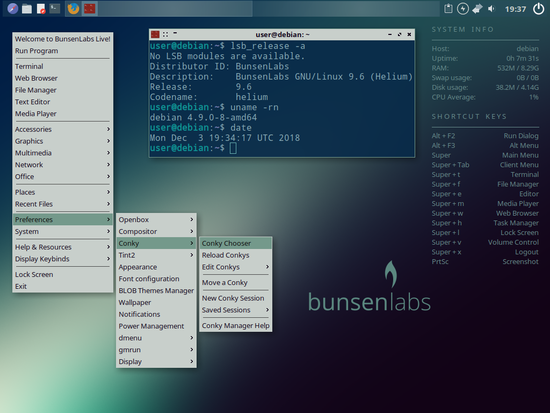Shade the terminal window using the titlebar dash icon
This screenshot has height=413, width=550.
175,33
